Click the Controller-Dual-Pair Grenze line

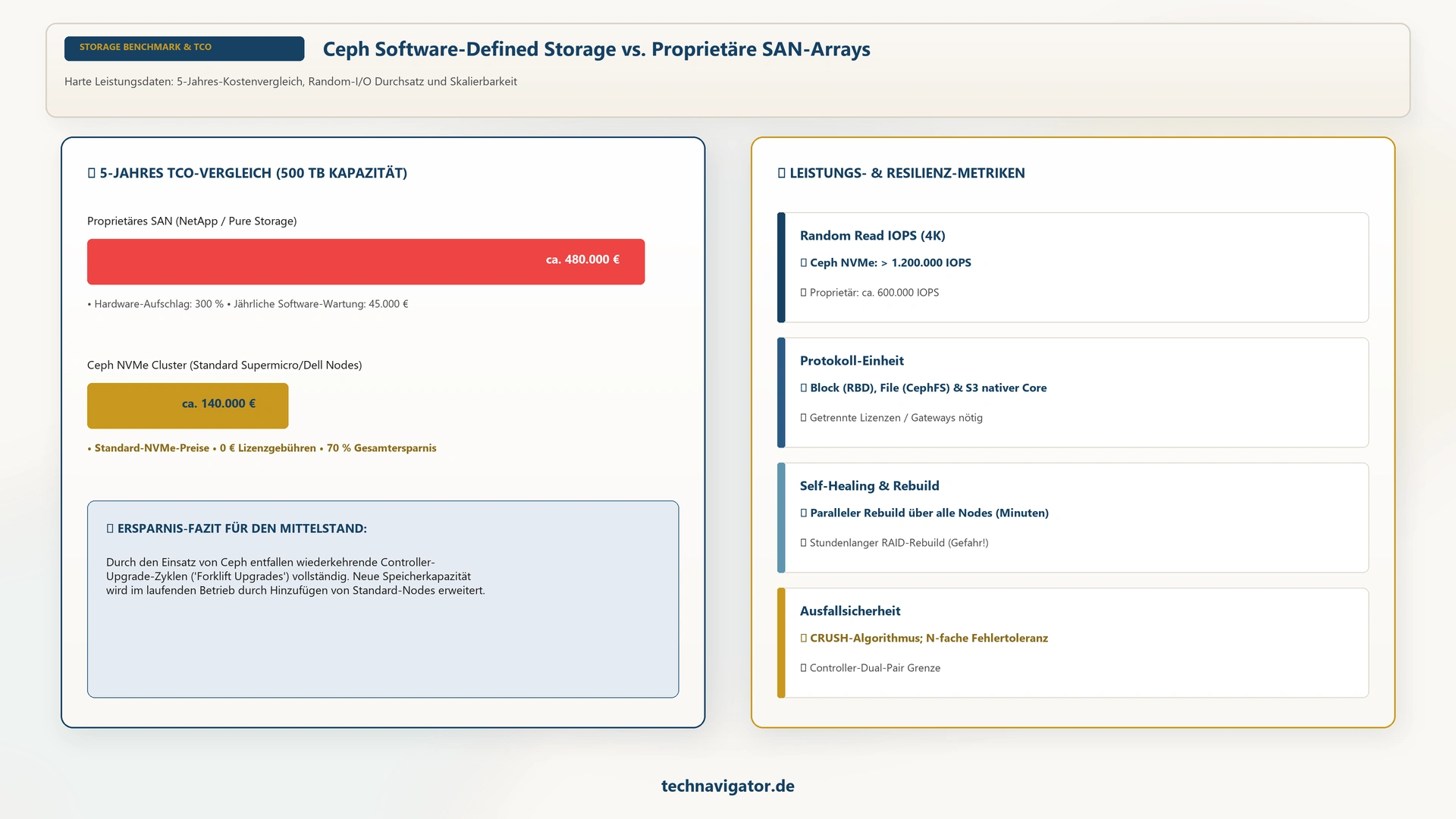870,668
